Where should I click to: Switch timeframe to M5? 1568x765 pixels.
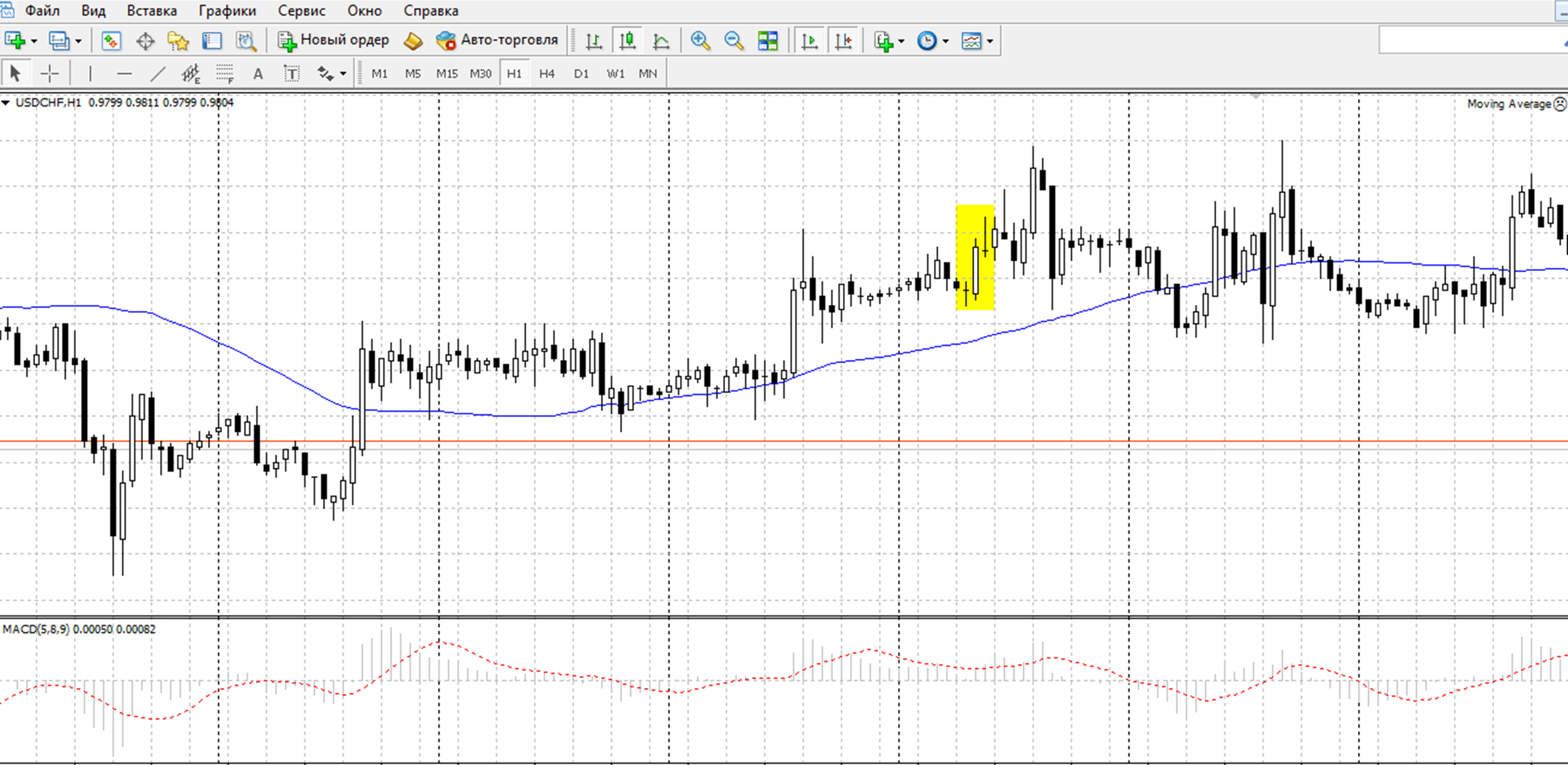pos(413,73)
